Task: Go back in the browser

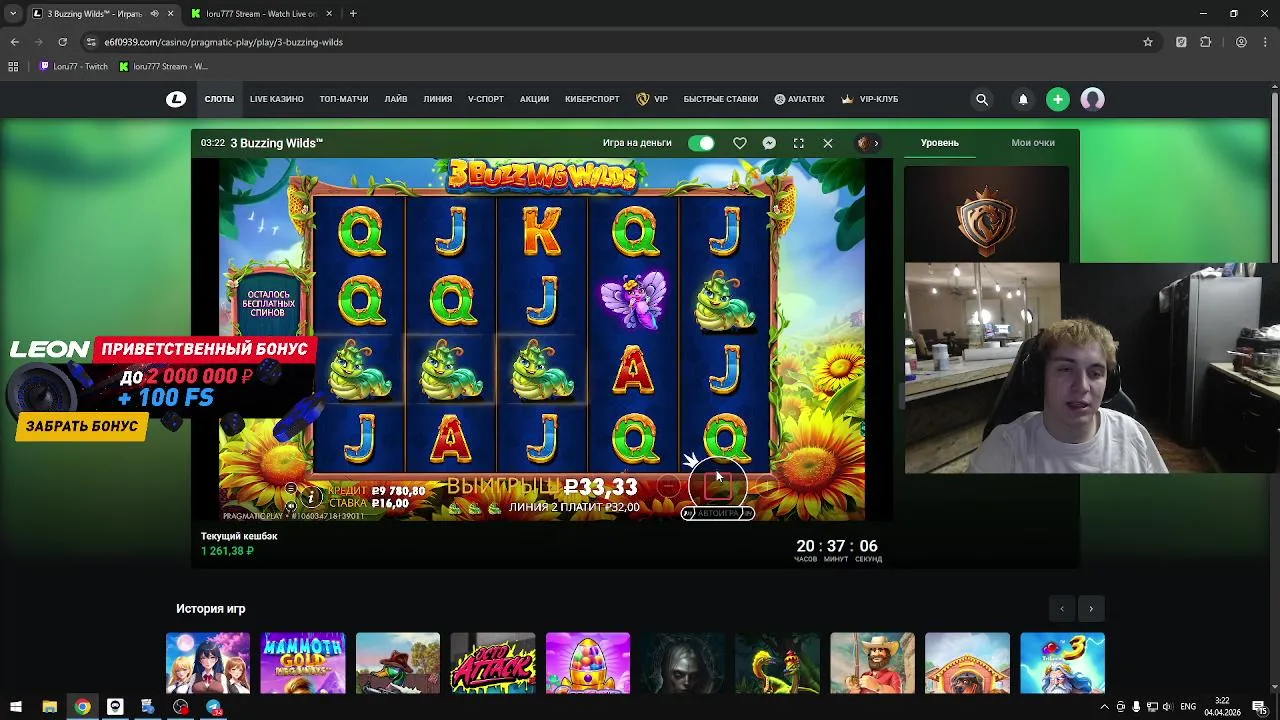Action: [14, 42]
